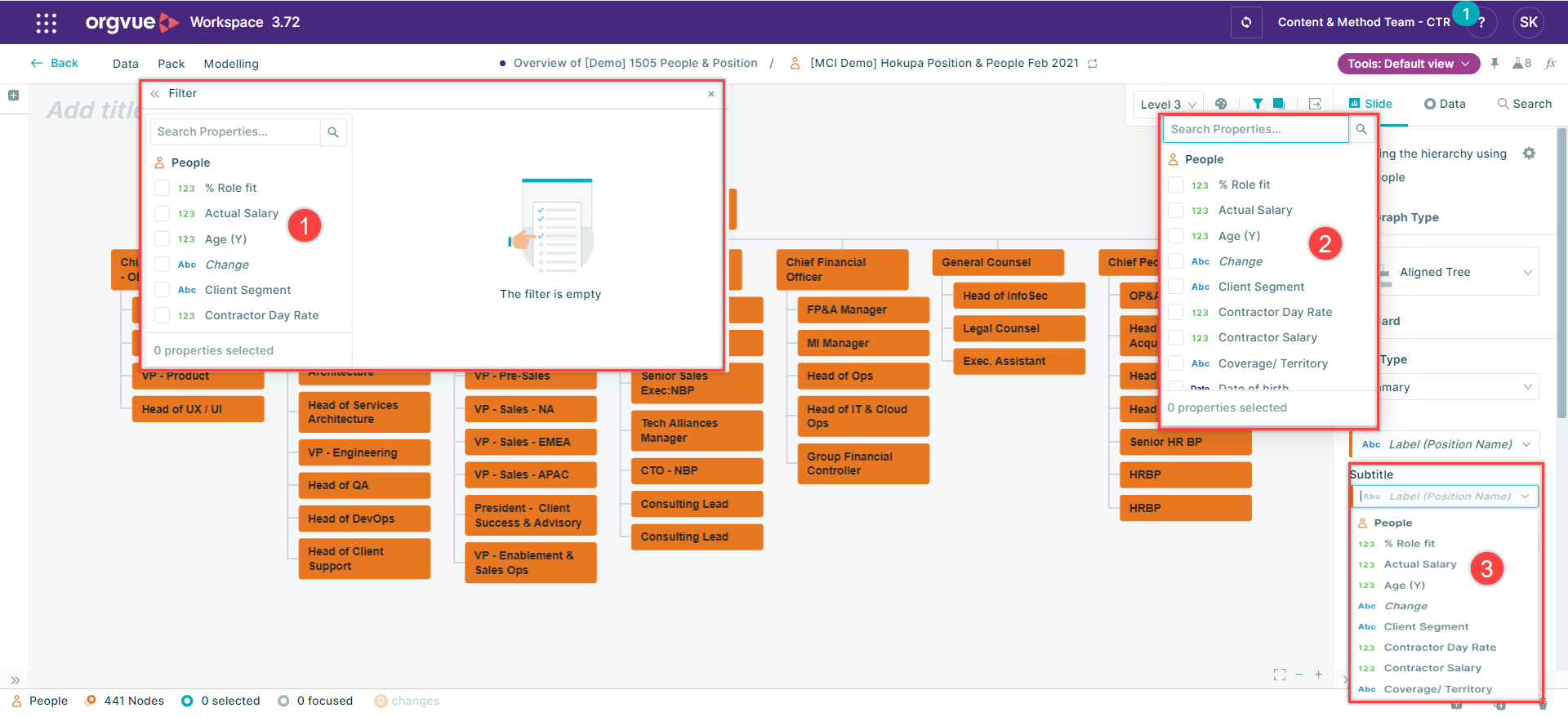
Task: Open the gear settings icon in Slide panel
Action: click(1529, 154)
